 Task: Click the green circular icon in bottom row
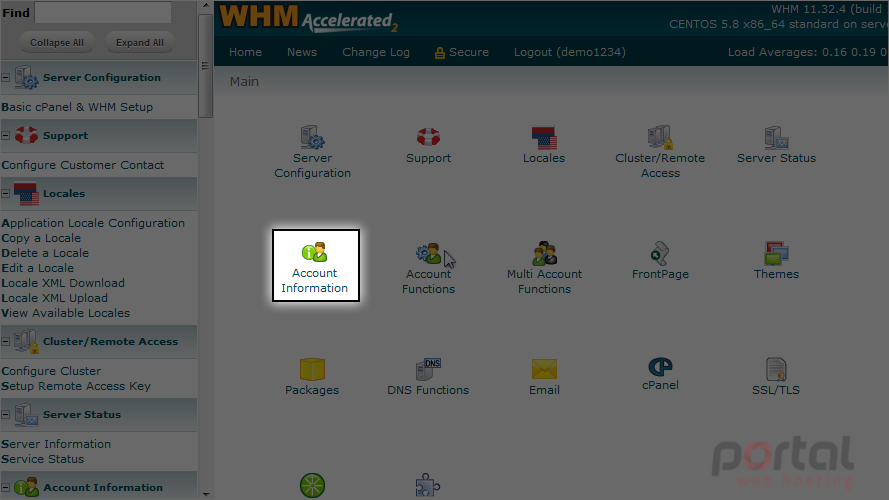click(x=312, y=485)
